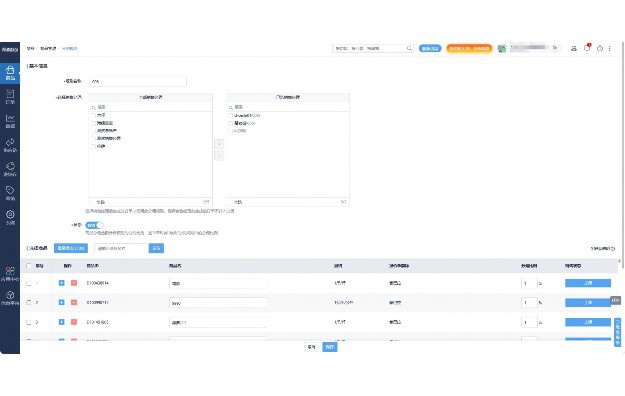Open the shop goods section in sidebar

coord(10,73)
